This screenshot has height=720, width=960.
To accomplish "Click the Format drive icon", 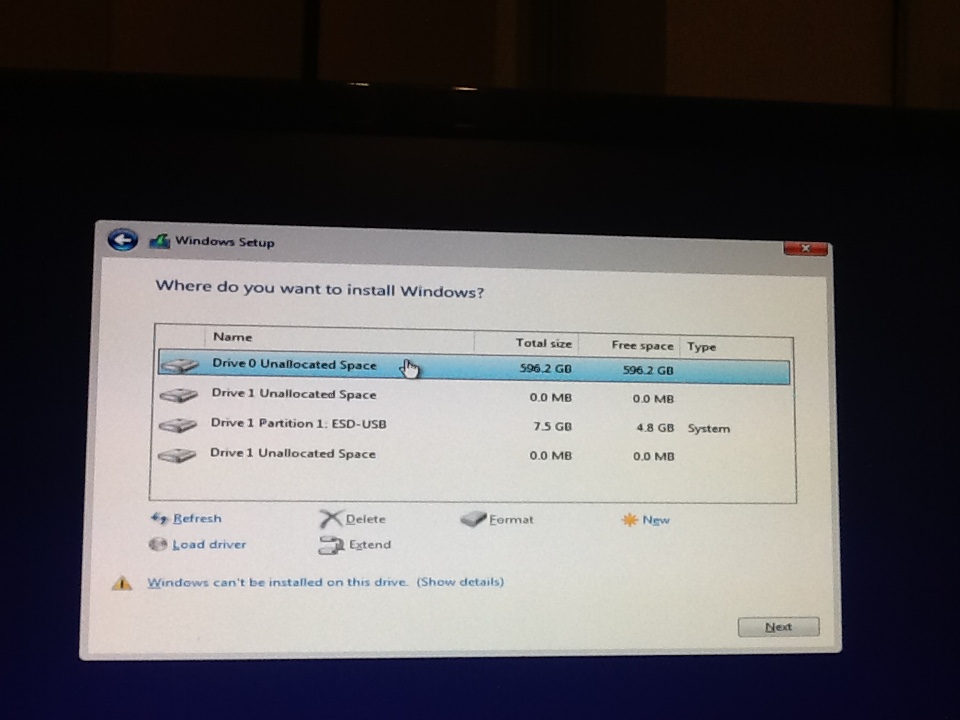I will (x=473, y=519).
